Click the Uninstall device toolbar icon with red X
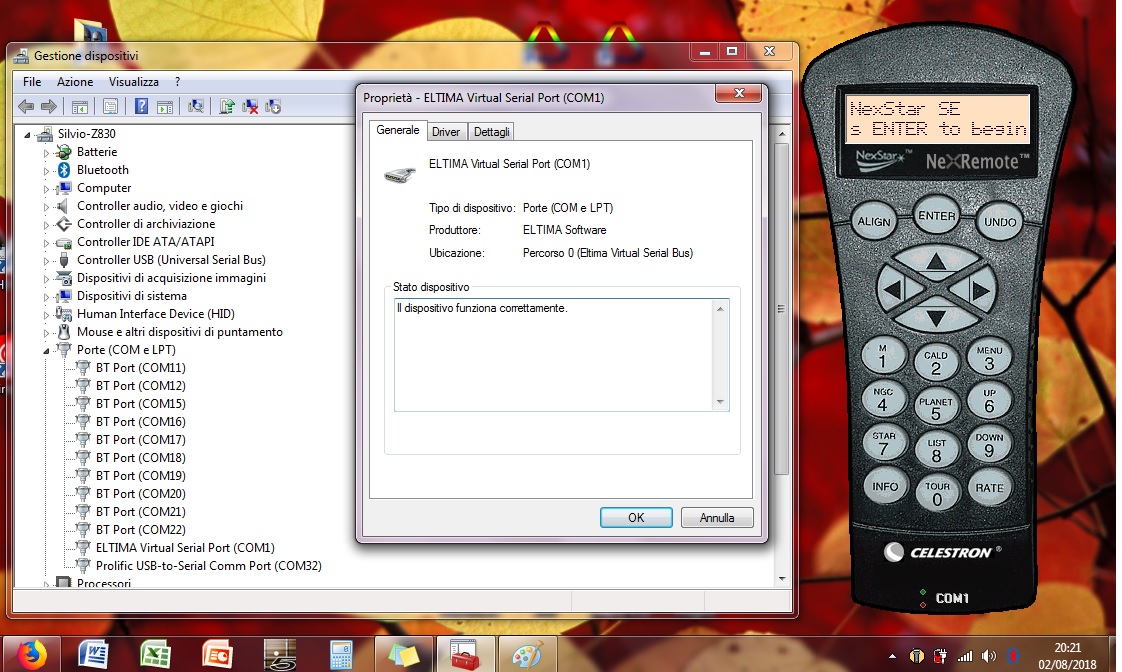 [x=250, y=107]
